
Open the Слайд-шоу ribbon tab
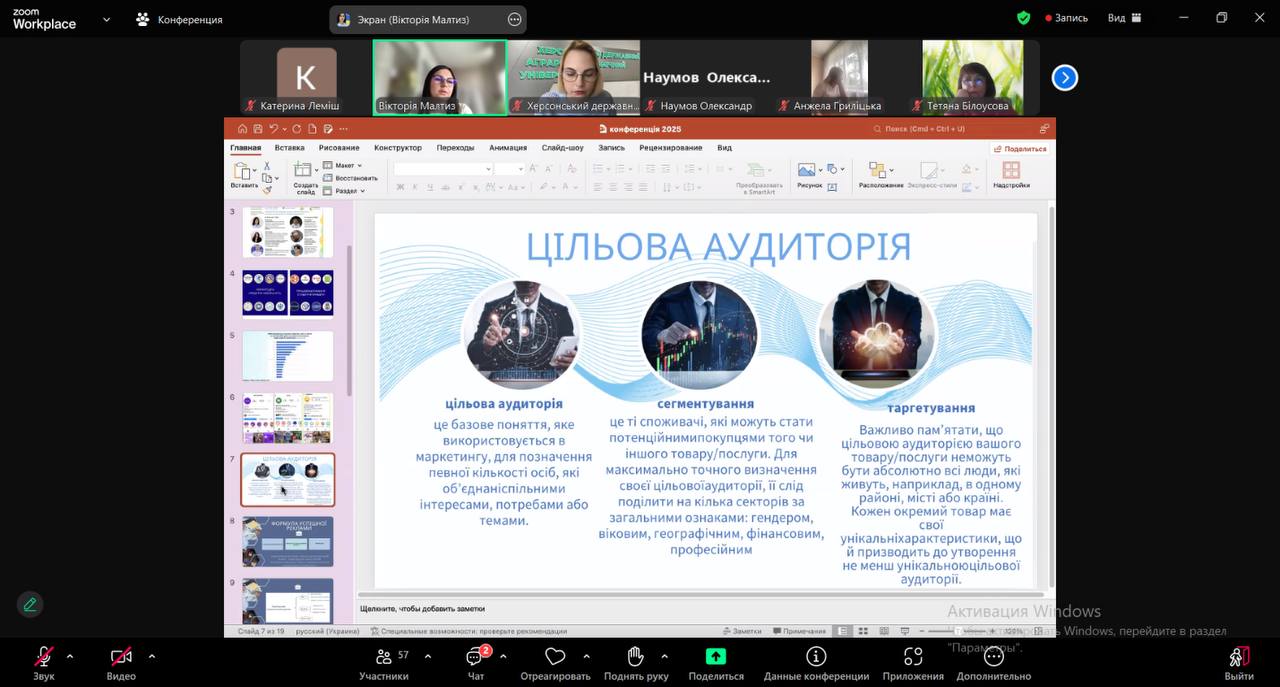click(563, 147)
